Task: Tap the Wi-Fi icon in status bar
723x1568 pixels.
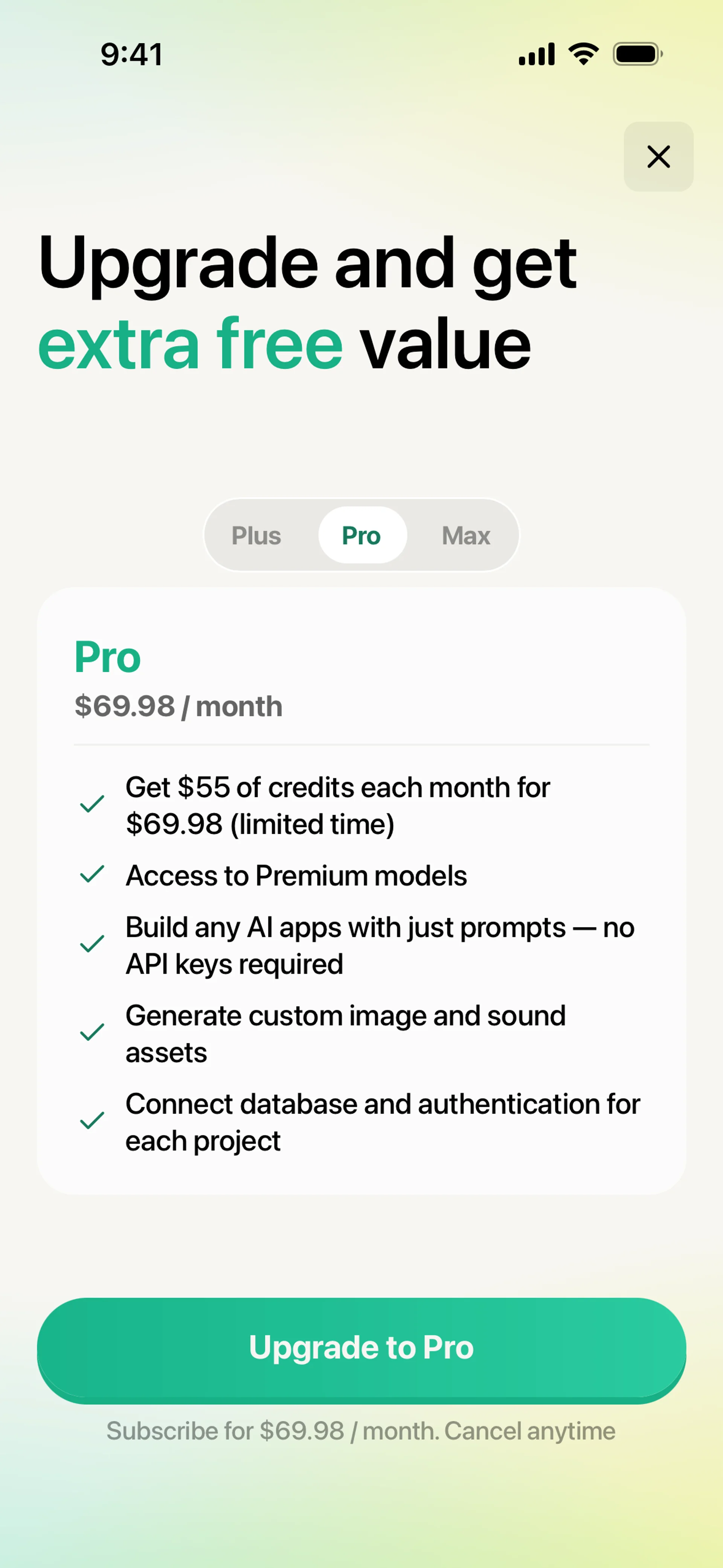Action: pyautogui.click(x=583, y=54)
